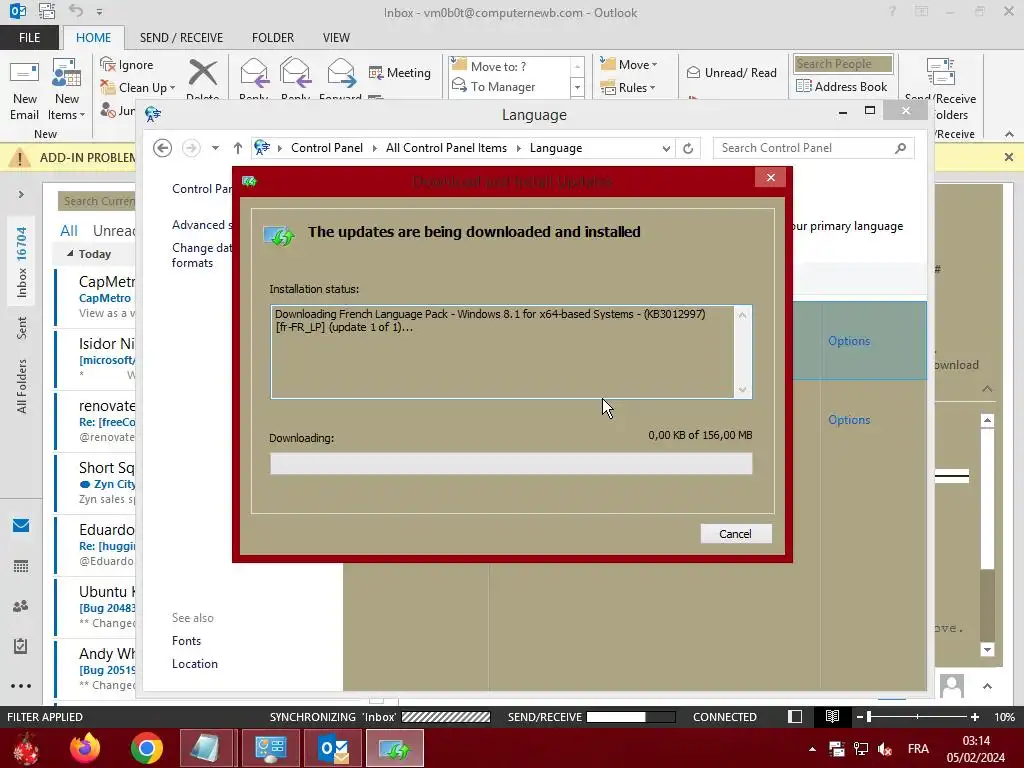Click the zoom in plus button

[x=975, y=716]
